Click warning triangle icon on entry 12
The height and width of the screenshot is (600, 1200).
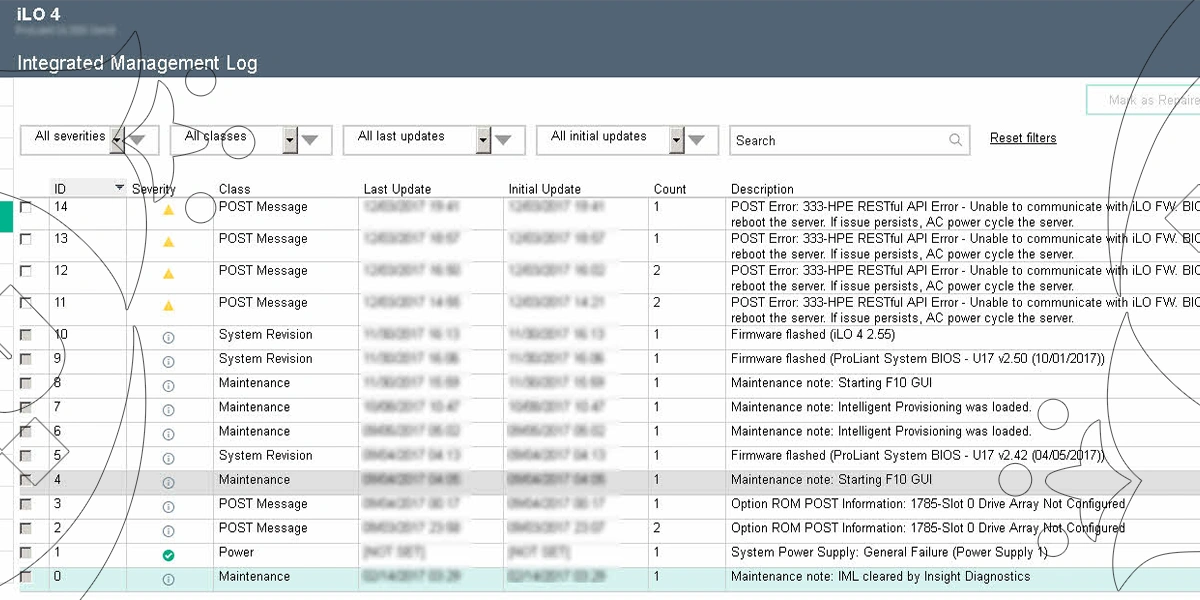[168, 274]
